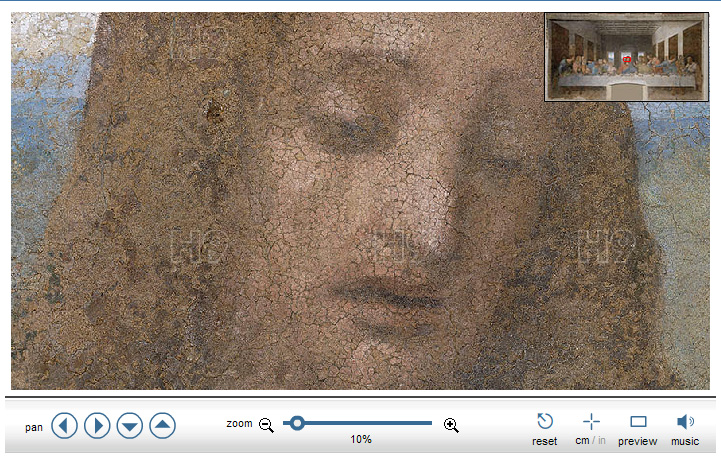Click the 'music' text label
Viewport: 721px width, 458px height.
tap(685, 441)
